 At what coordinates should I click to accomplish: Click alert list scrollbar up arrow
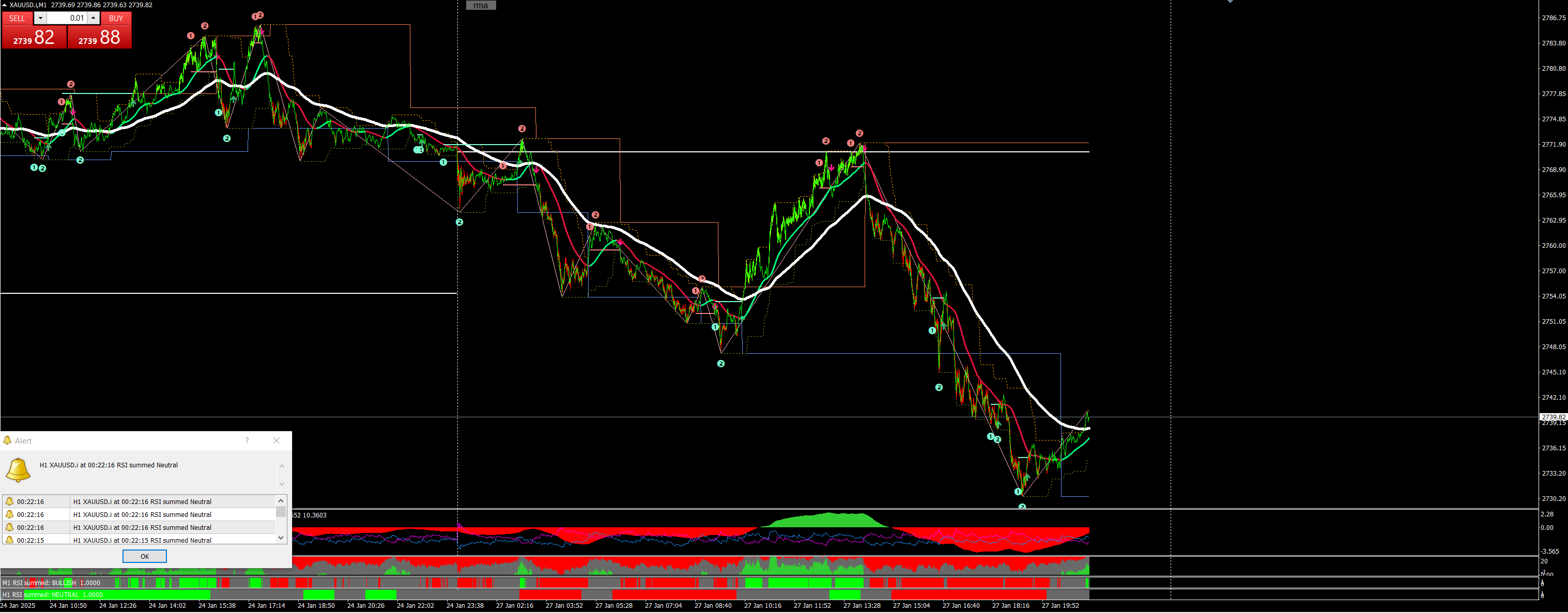pos(281,501)
